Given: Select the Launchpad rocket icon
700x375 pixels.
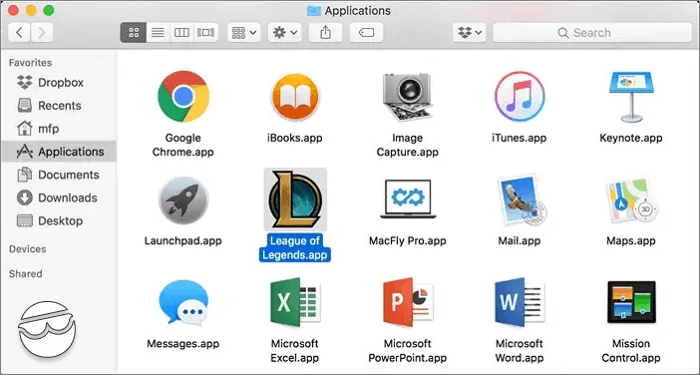Looking at the screenshot, I should pos(183,200).
